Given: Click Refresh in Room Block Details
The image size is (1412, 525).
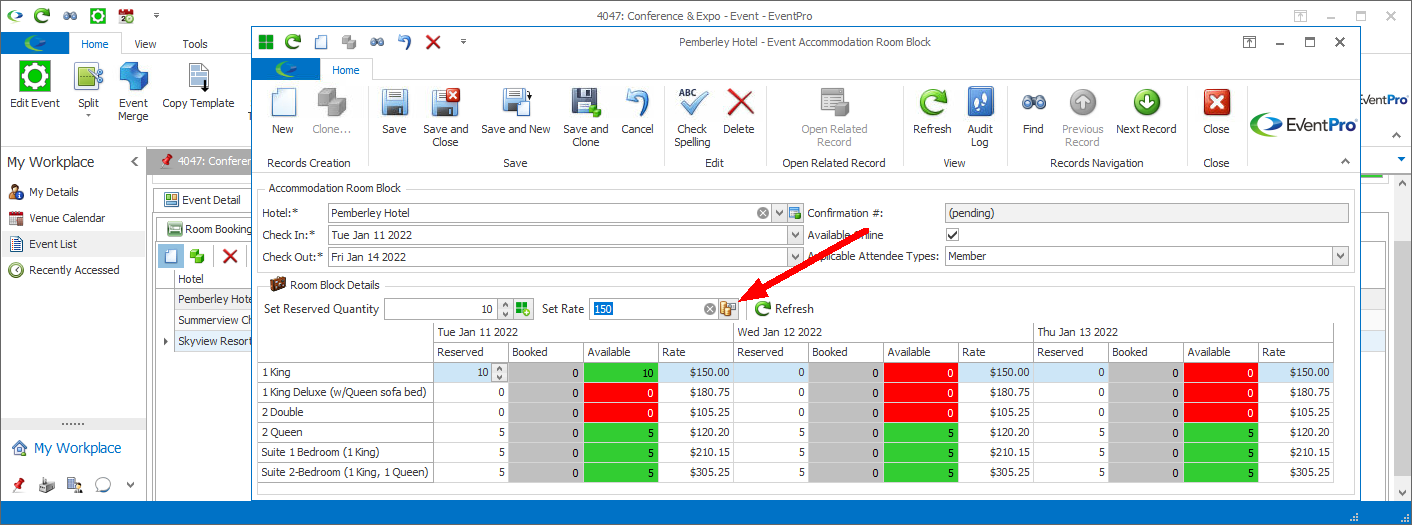Looking at the screenshot, I should 785,309.
